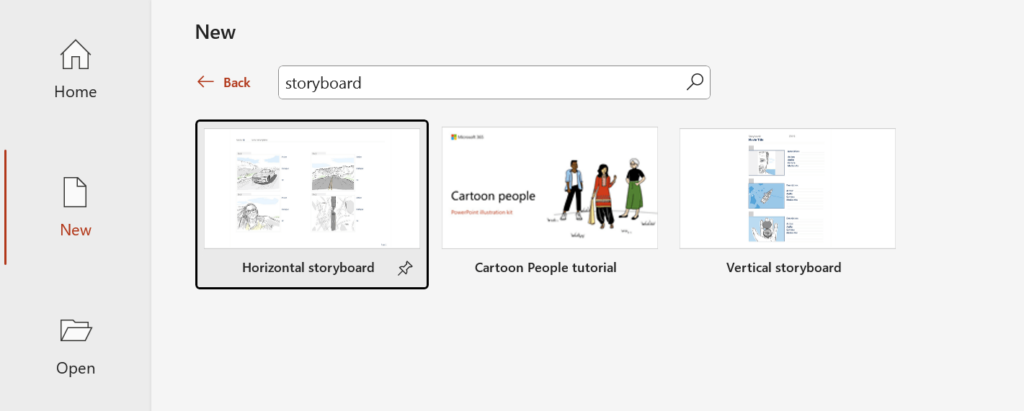Pin the Horizontal storyboard template
The width and height of the screenshot is (1024, 411).
coord(404,268)
